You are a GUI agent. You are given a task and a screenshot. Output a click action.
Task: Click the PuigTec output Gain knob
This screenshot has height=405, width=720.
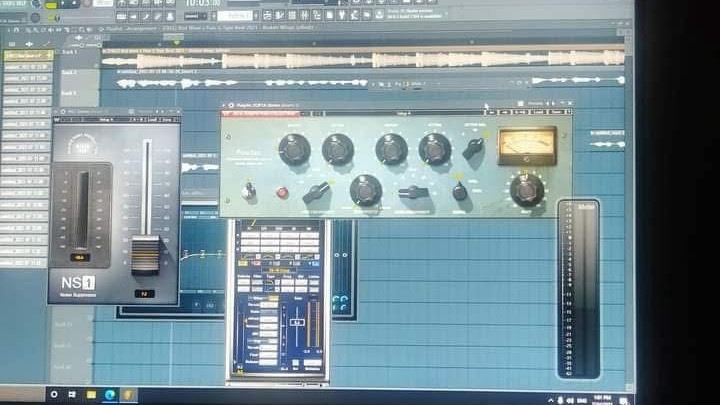[527, 189]
